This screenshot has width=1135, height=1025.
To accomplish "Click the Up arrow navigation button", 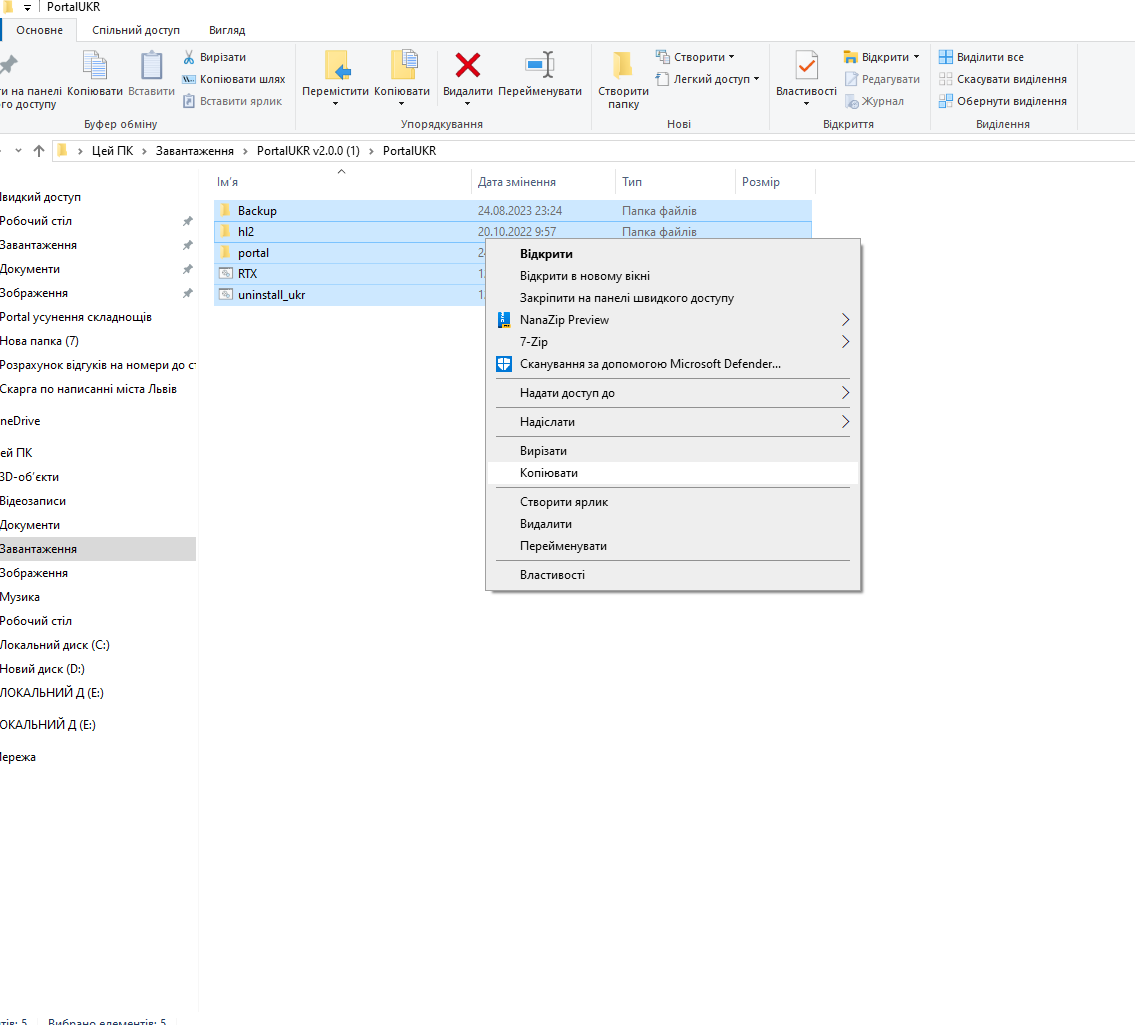I will pos(39,151).
